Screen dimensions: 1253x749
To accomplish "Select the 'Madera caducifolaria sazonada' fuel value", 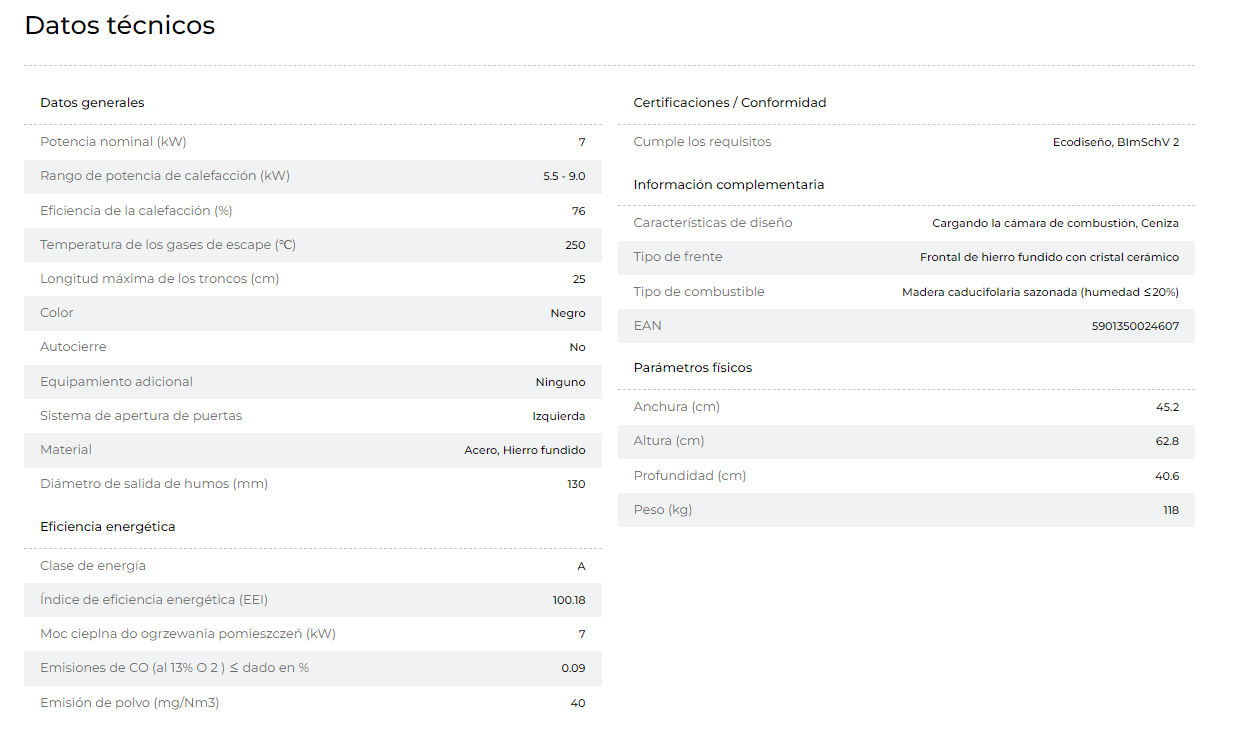I will 1041,292.
